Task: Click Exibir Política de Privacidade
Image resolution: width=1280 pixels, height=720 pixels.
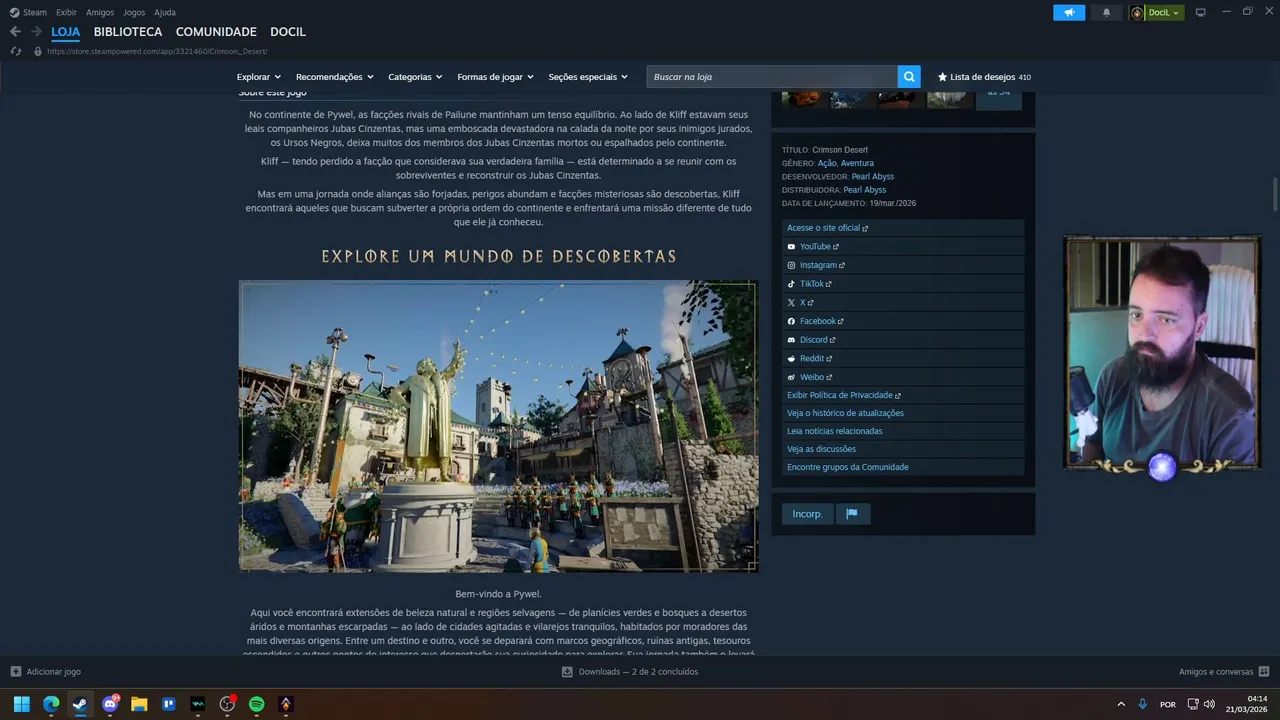Action: (x=903, y=395)
